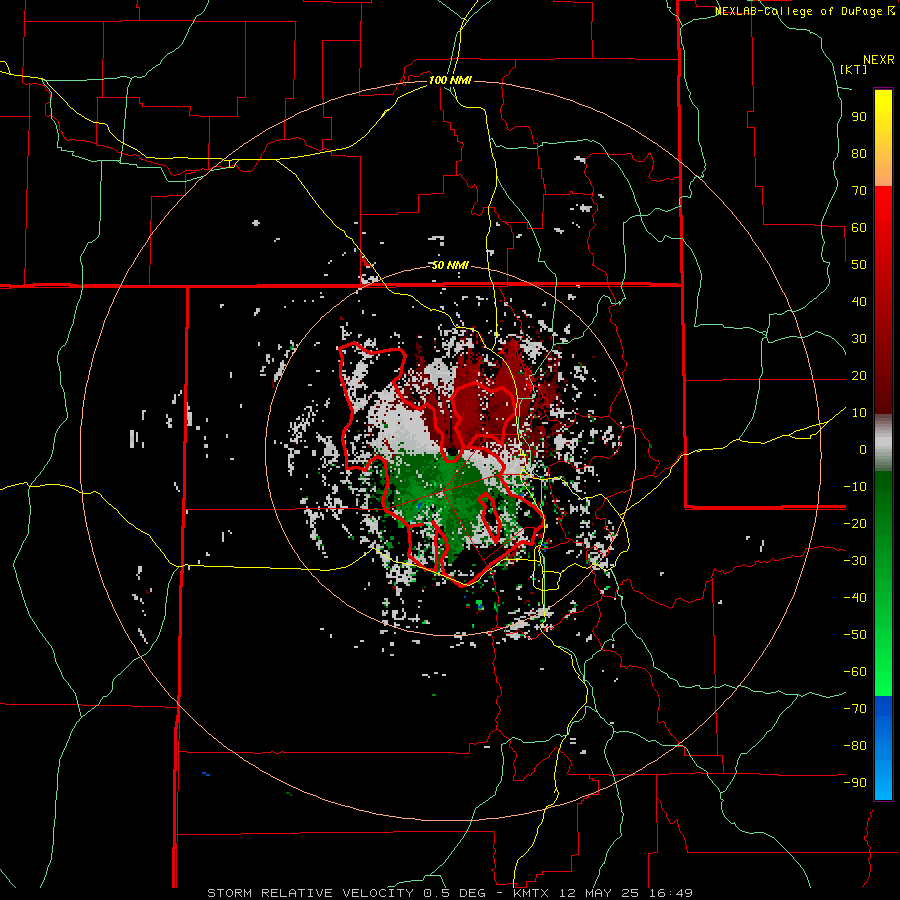Click the -80 value on the velocity scale

click(855, 746)
